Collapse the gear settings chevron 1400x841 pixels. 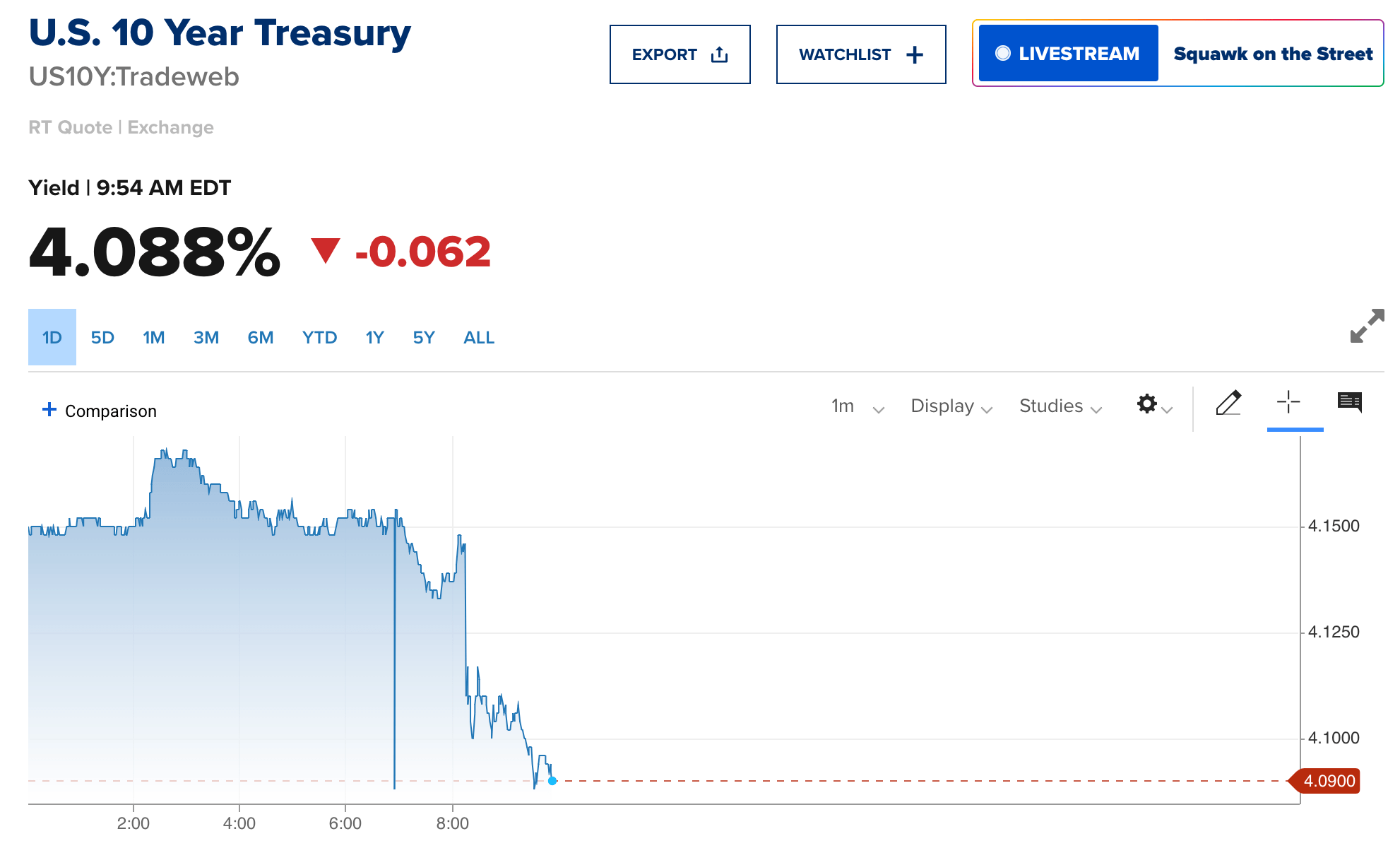point(1166,410)
